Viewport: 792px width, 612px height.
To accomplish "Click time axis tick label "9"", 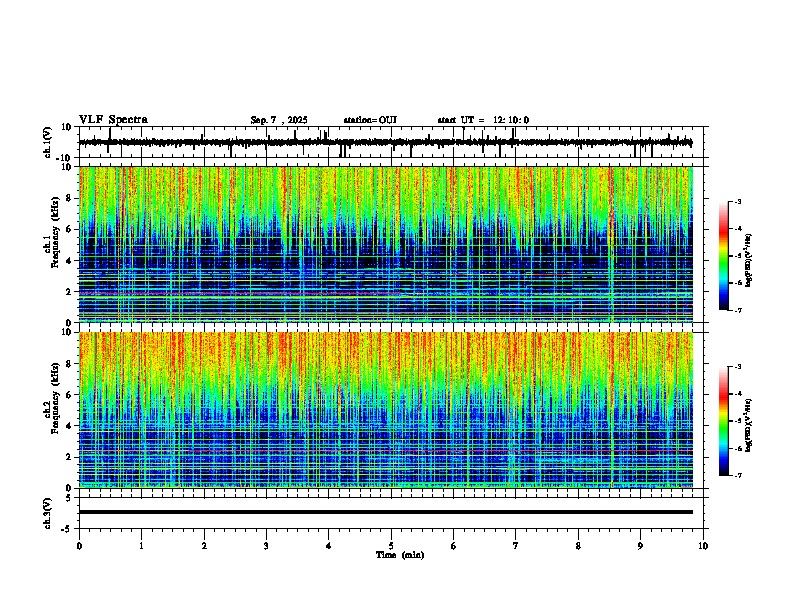I will coord(640,546).
